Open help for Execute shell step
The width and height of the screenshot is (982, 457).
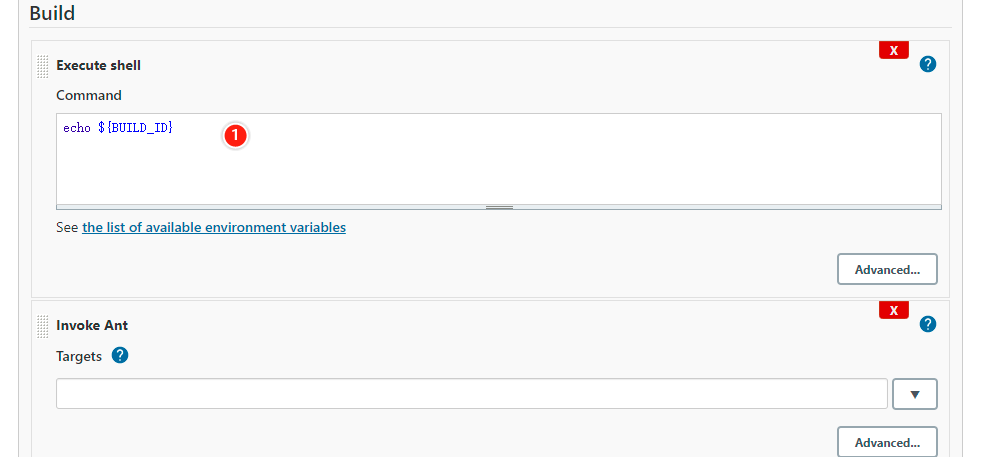click(x=927, y=65)
